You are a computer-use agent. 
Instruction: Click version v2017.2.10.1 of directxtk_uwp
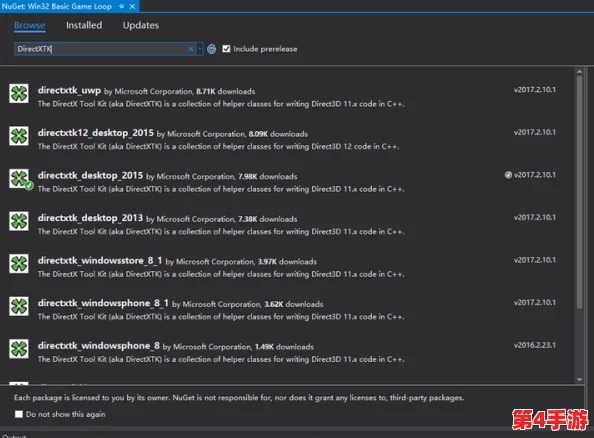(x=535, y=90)
